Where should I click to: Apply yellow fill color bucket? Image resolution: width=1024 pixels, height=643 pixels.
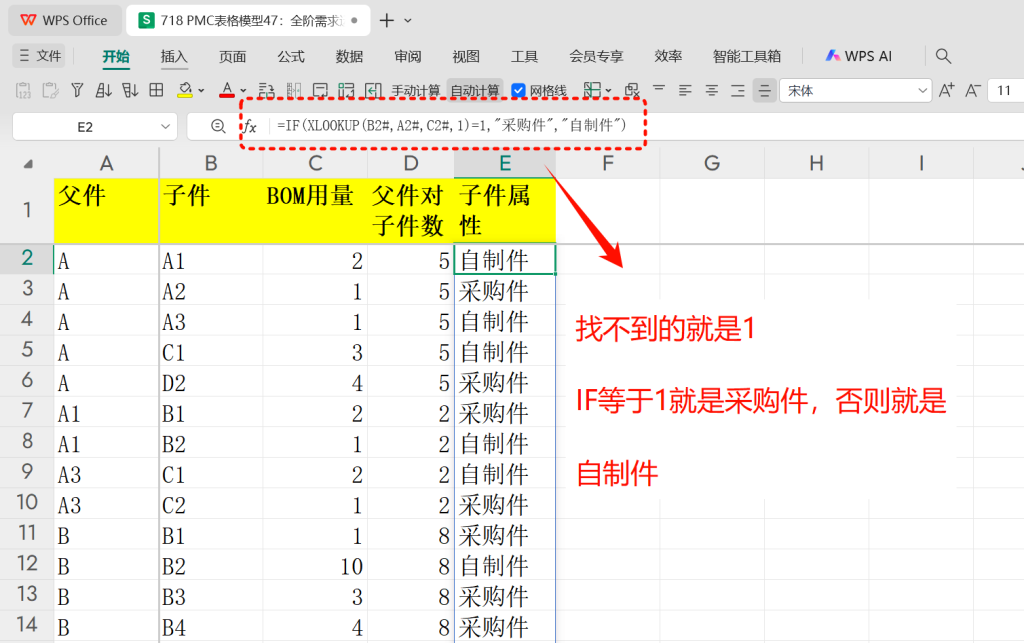click(x=185, y=90)
